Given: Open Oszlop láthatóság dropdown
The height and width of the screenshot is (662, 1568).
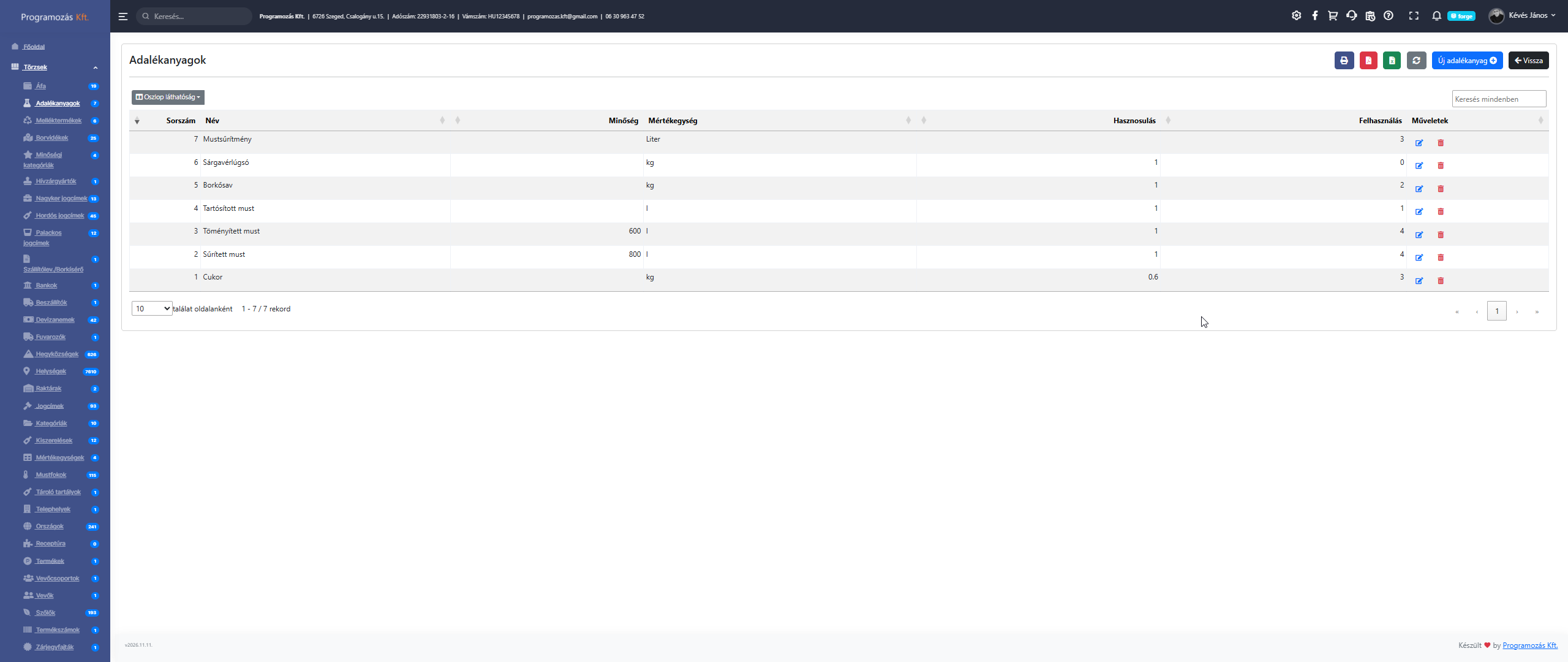Looking at the screenshot, I should click(x=168, y=97).
